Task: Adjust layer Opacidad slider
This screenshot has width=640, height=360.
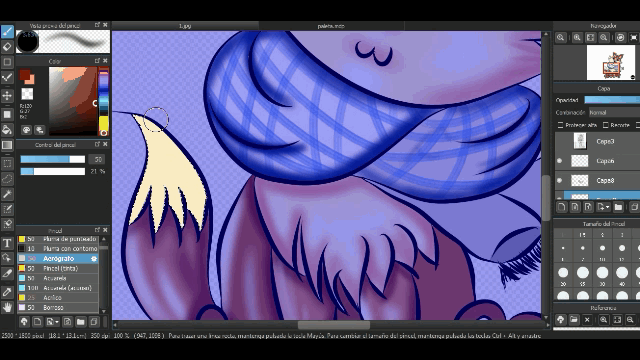Action: pyautogui.click(x=612, y=100)
